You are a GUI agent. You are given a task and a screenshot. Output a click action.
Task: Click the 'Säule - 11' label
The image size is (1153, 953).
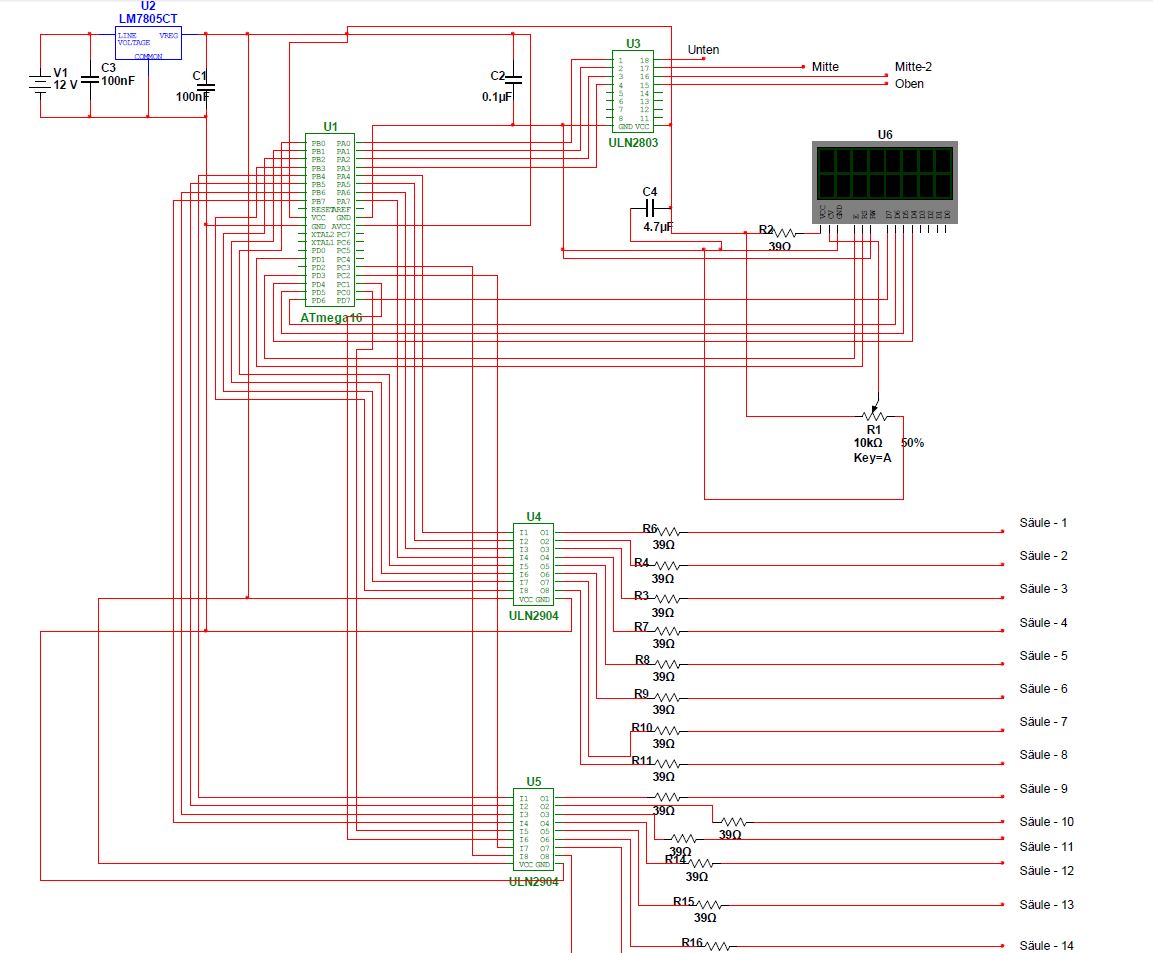tap(1046, 847)
